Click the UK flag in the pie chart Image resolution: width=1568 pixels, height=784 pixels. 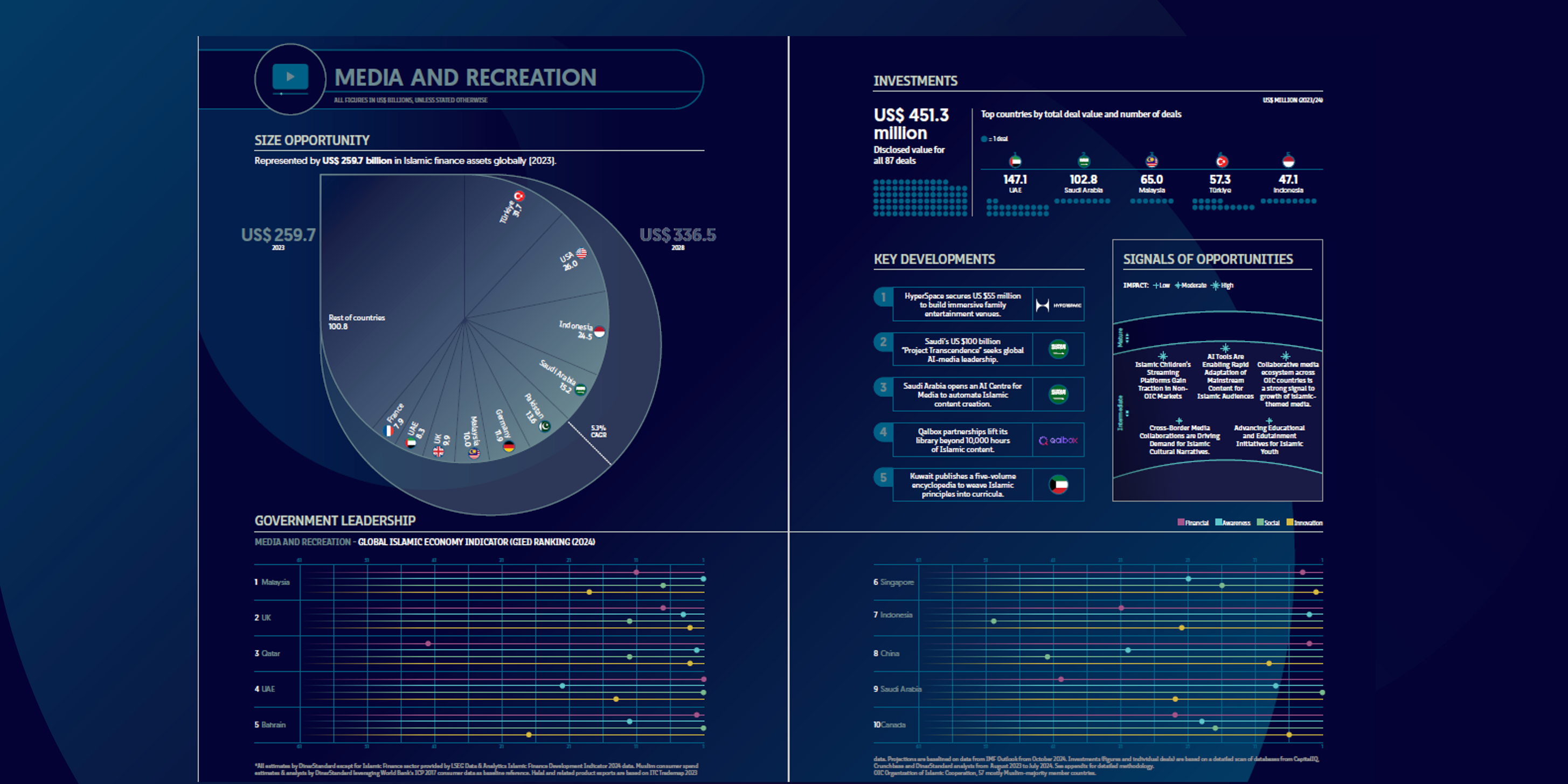pos(438,451)
